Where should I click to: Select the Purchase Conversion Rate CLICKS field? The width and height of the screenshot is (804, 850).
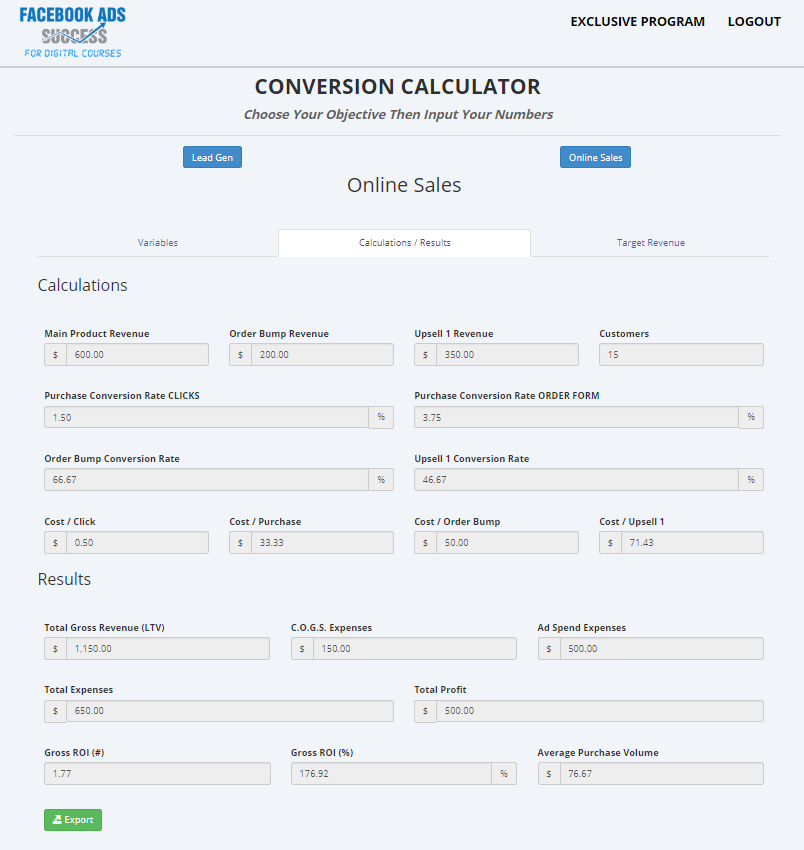pos(206,417)
